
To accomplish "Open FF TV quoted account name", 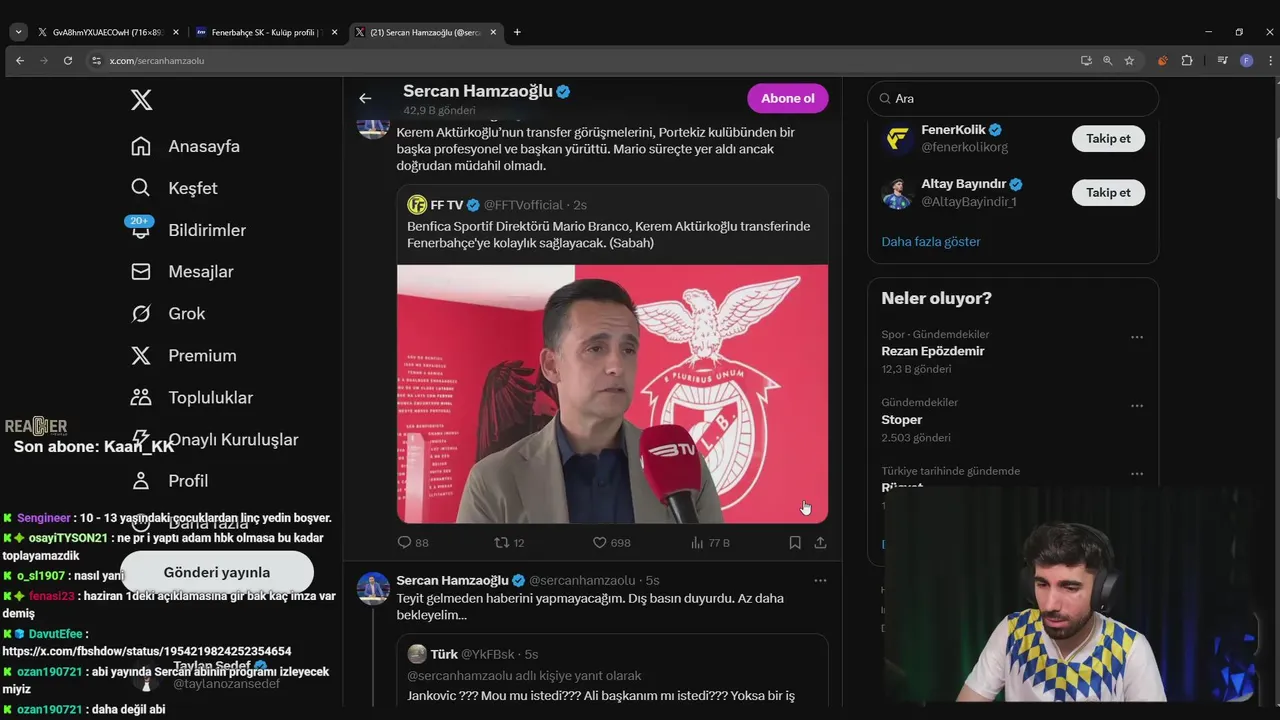I will click(447, 205).
